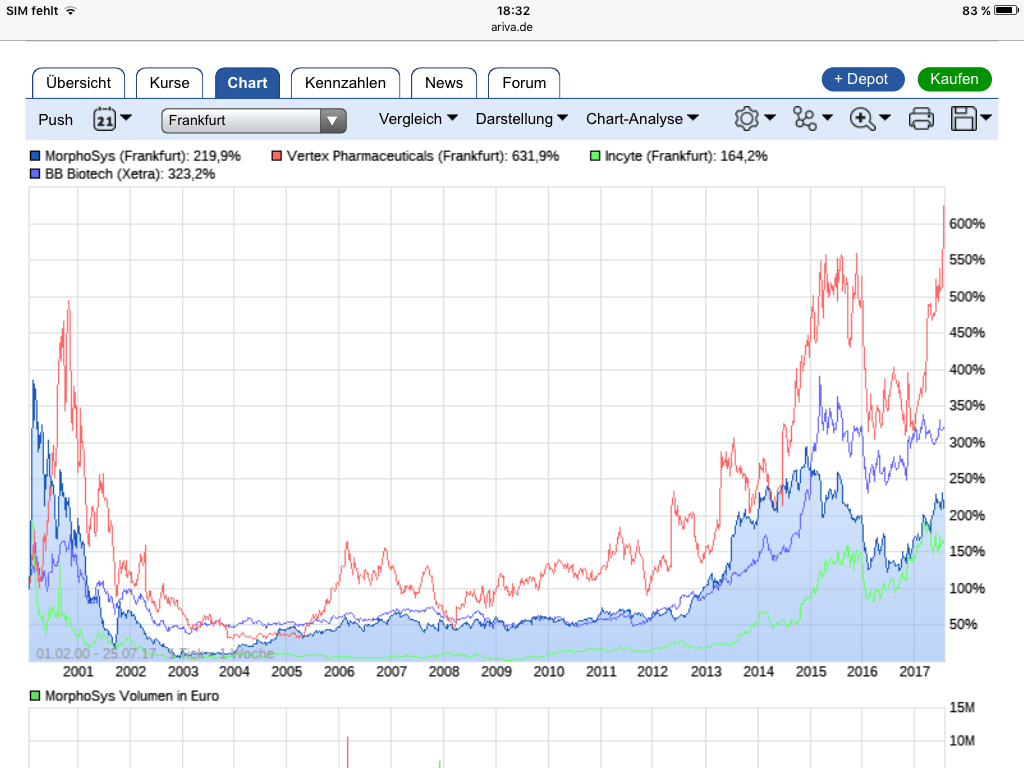Screen dimensions: 1024x768
Task: Open the Frankfurt exchange dropdown
Action: point(253,120)
